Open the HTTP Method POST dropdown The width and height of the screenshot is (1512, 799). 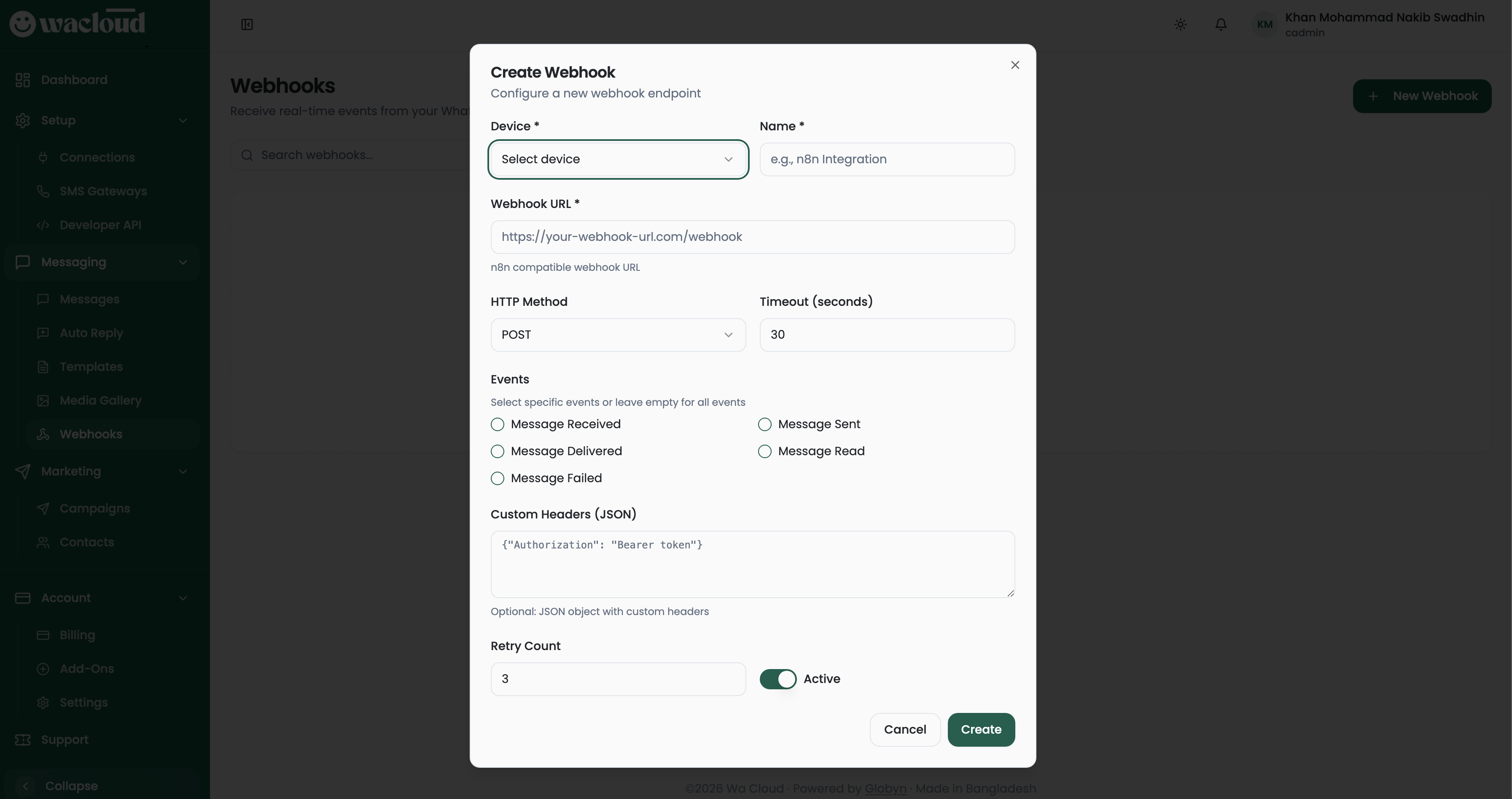pos(617,335)
